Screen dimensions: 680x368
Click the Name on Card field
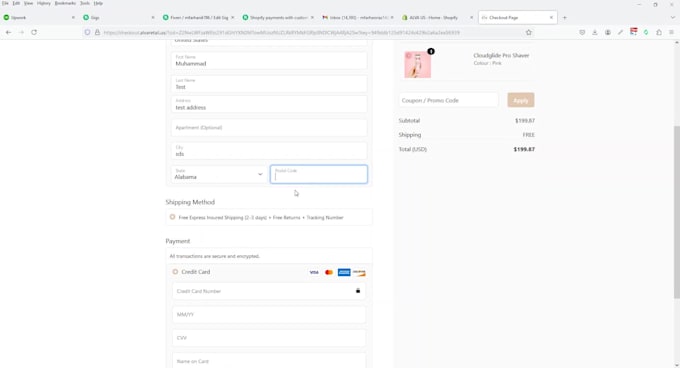(269, 361)
